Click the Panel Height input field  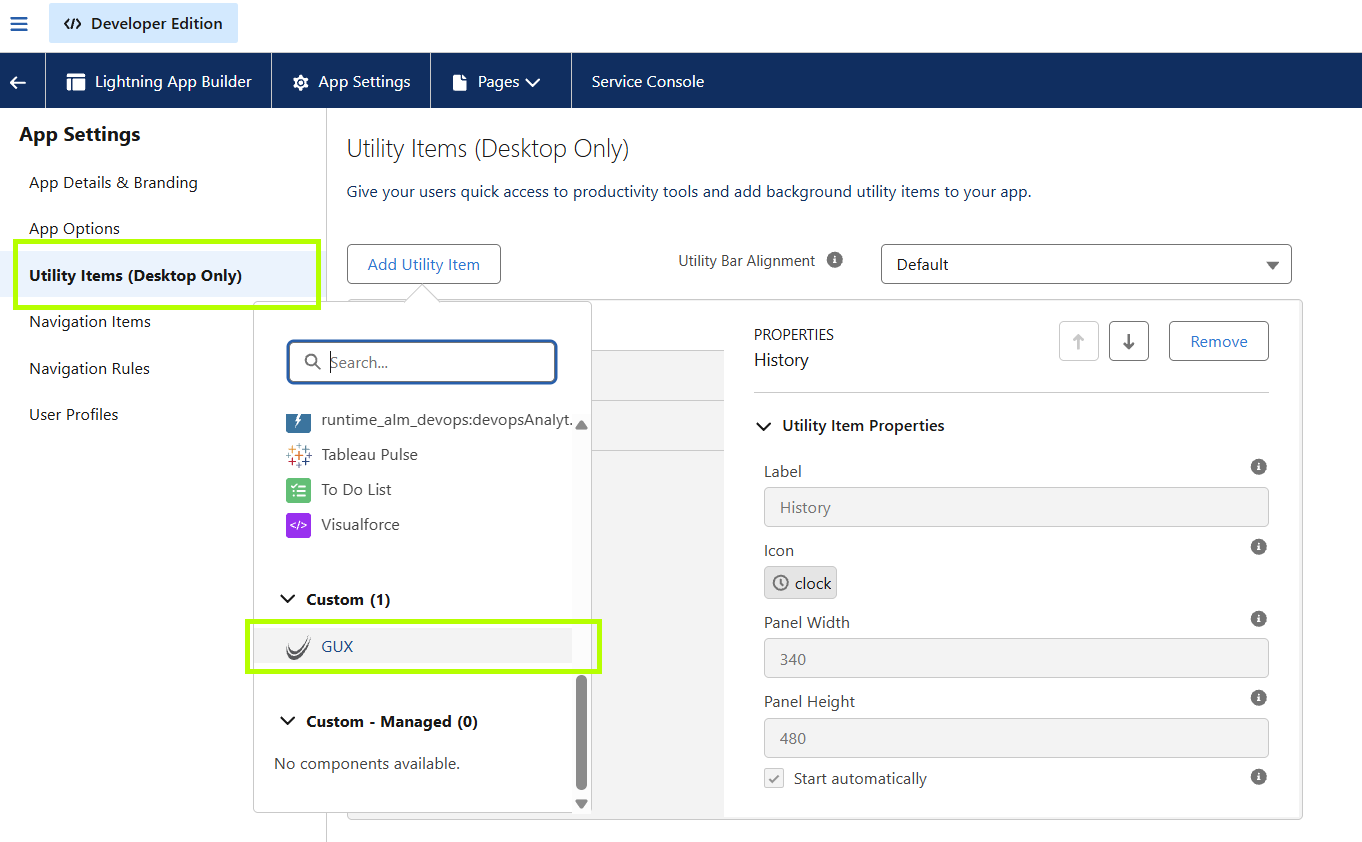pyautogui.click(x=1016, y=738)
